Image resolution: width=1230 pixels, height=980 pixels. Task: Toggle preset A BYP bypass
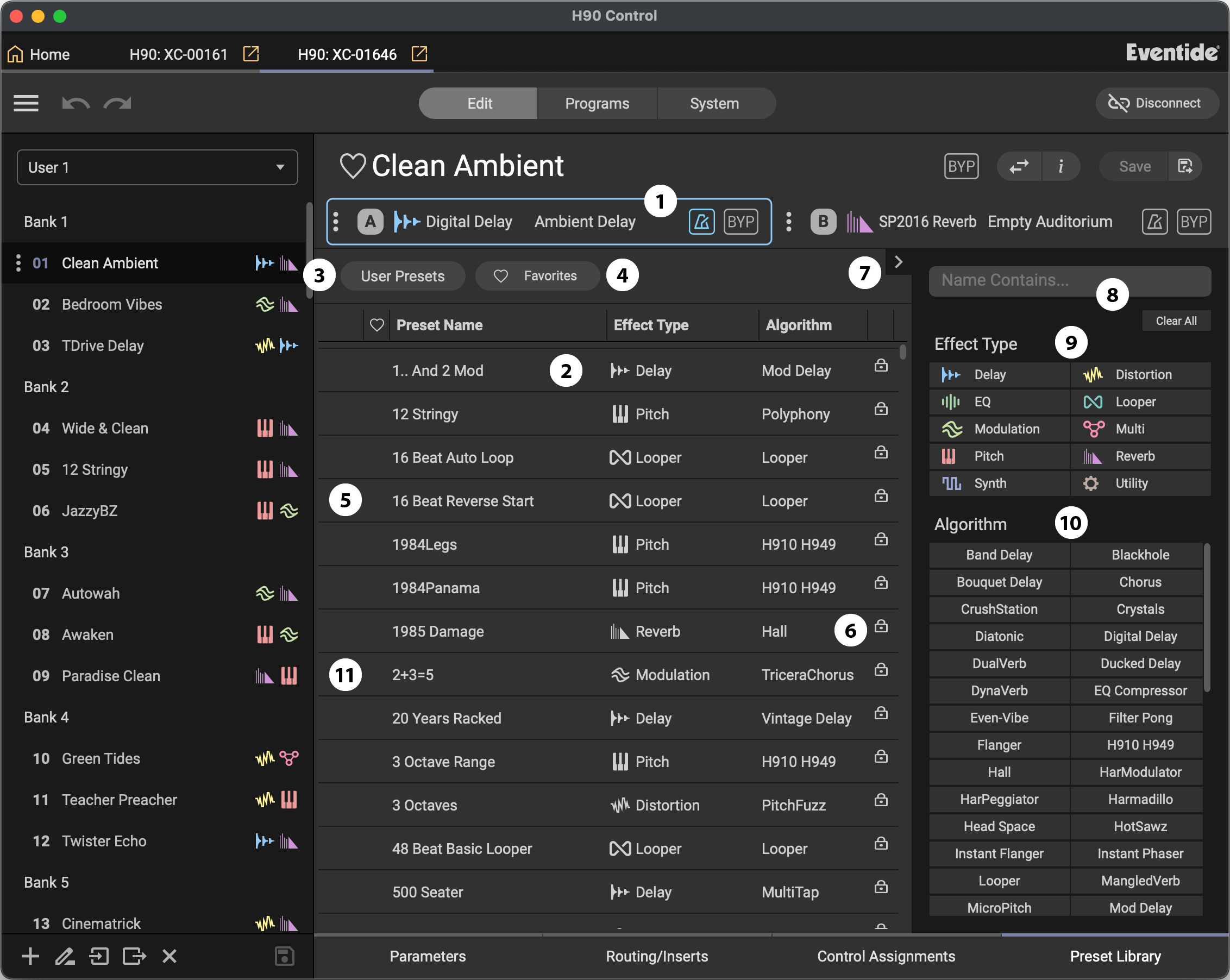coord(740,221)
